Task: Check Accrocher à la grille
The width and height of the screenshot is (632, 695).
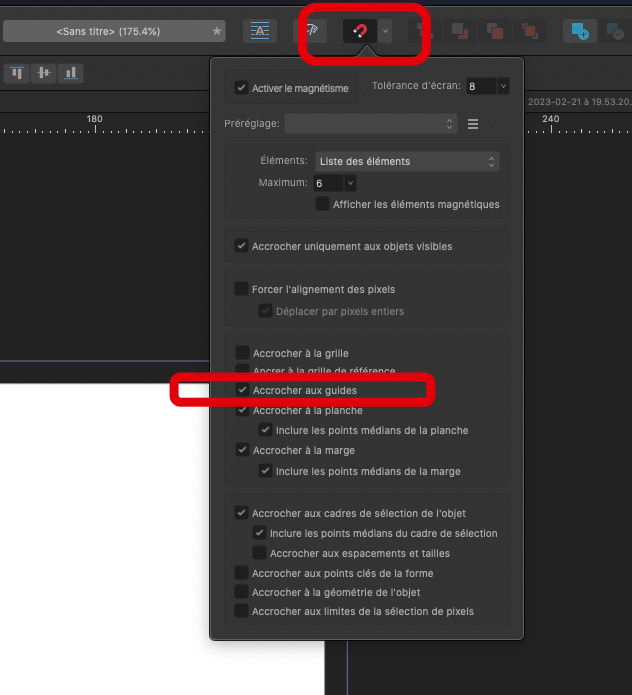Action: click(242, 353)
